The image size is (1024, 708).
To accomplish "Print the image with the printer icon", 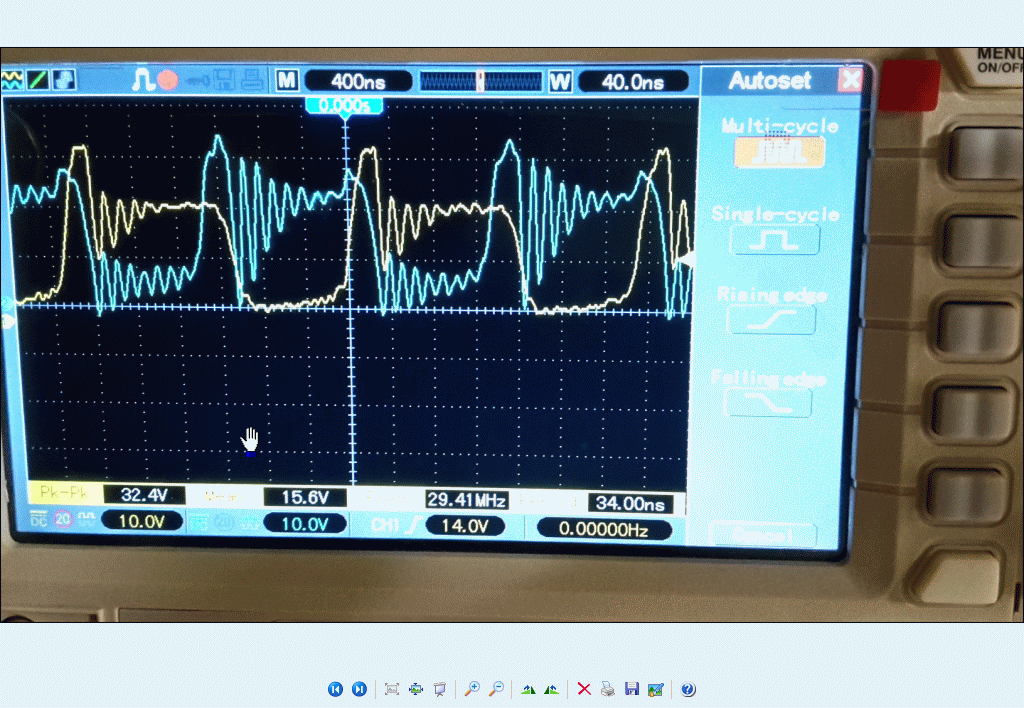I will click(608, 689).
